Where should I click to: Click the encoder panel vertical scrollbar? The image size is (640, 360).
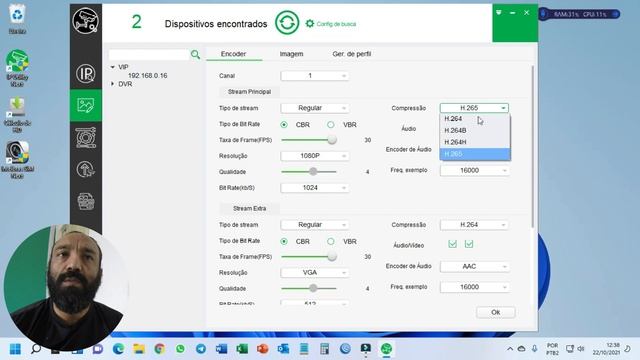coord(532,147)
